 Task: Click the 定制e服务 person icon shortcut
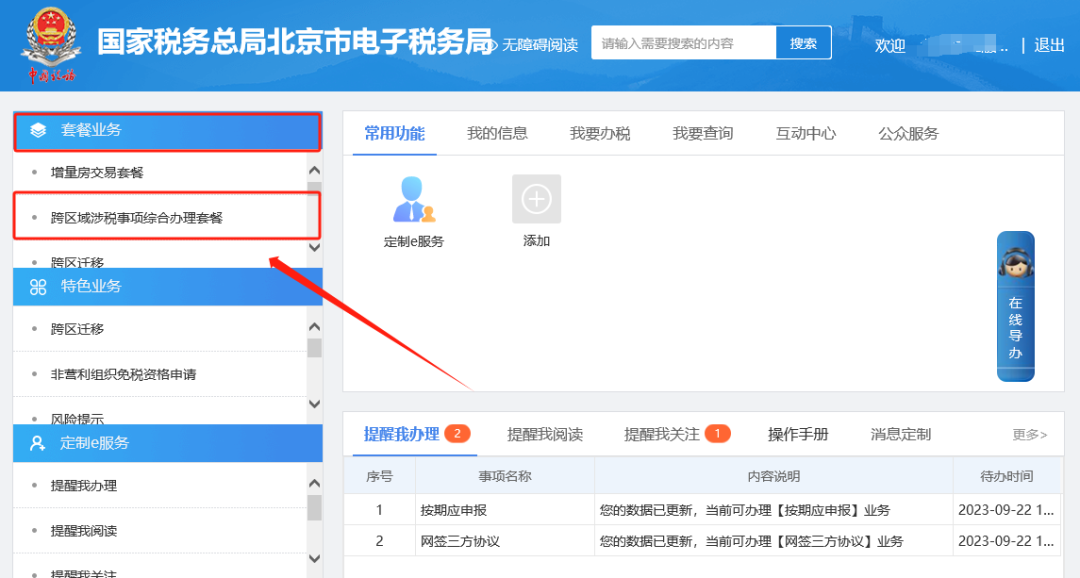click(413, 199)
